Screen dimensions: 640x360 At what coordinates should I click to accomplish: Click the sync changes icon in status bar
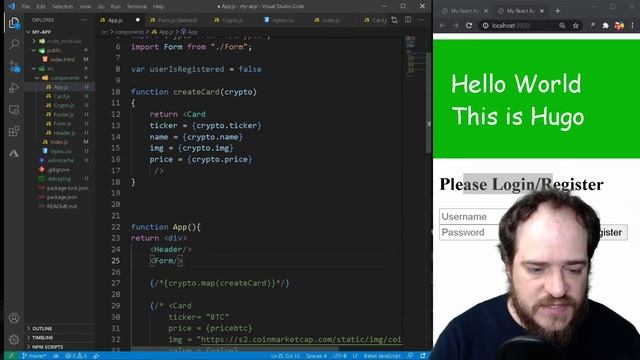tap(56, 356)
